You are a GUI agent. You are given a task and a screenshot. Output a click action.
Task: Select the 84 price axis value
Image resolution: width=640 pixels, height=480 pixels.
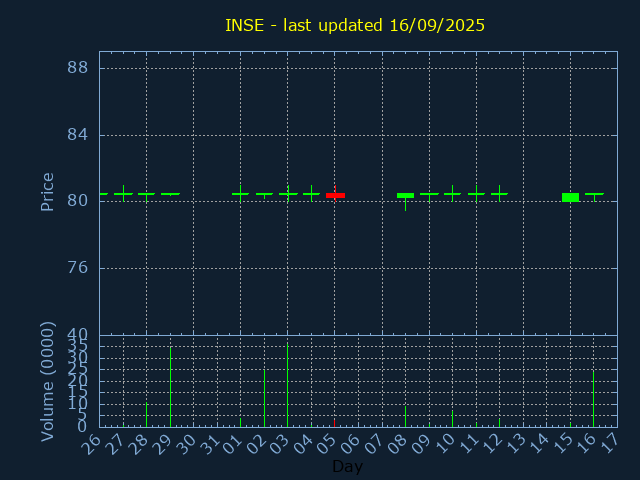click(78, 134)
